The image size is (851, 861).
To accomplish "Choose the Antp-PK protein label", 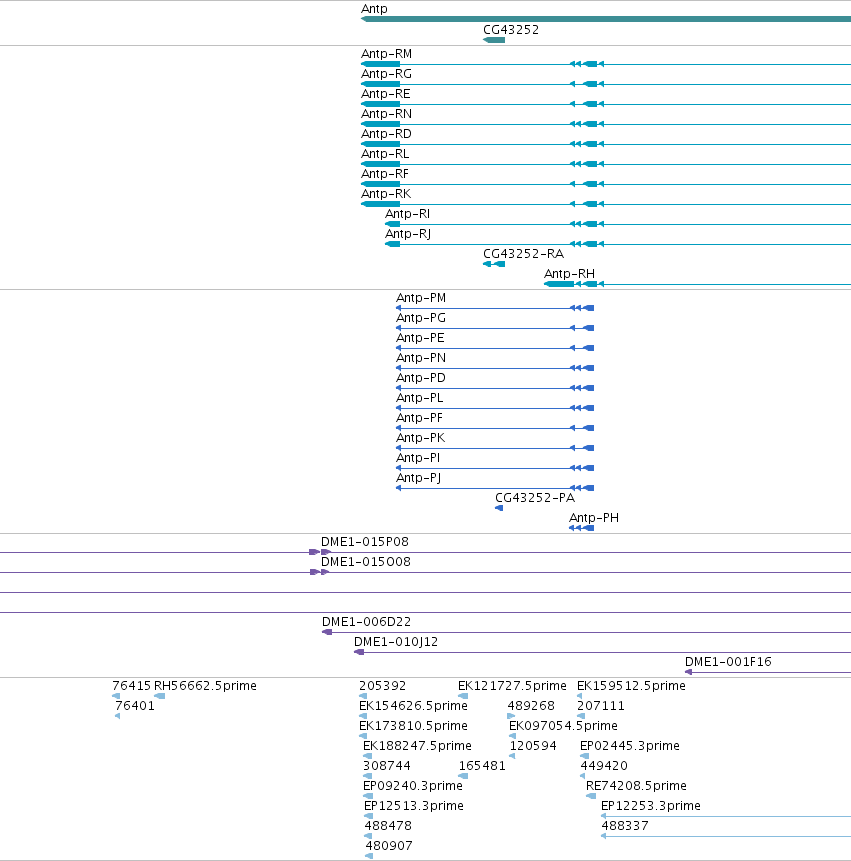I will pyautogui.click(x=421, y=438).
